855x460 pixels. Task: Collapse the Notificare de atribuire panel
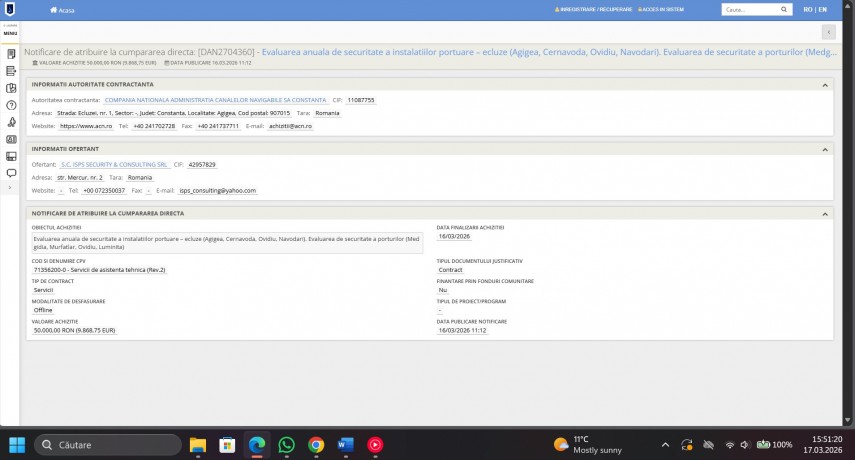pyautogui.click(x=825, y=213)
